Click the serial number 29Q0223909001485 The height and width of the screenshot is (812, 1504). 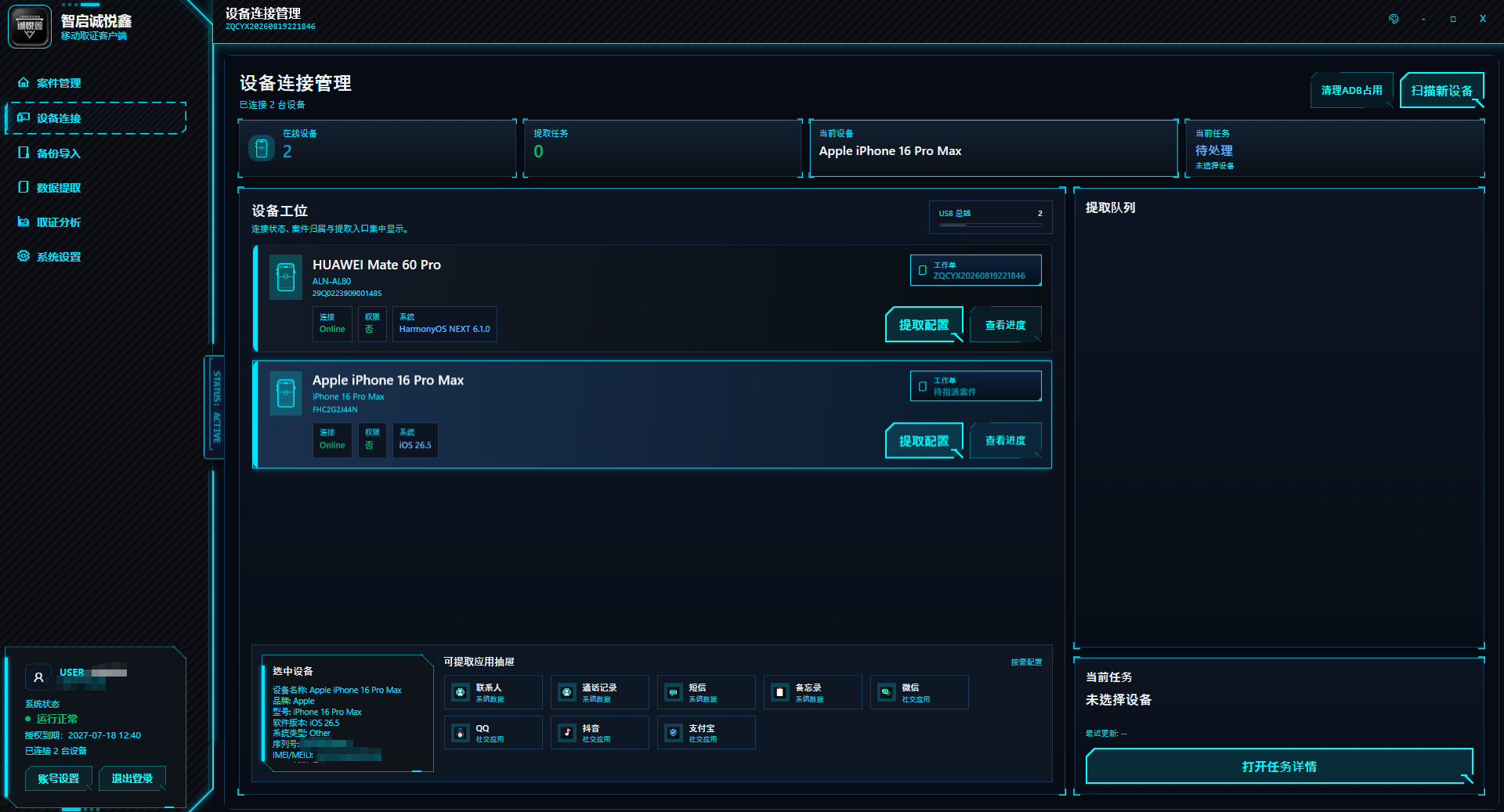(x=347, y=294)
